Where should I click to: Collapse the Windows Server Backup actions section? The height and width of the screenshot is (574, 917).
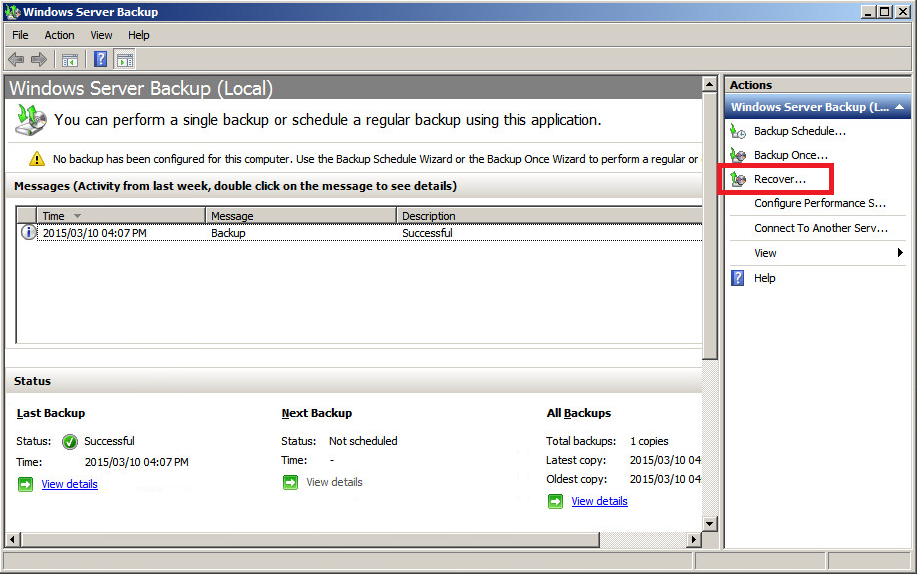coord(899,107)
